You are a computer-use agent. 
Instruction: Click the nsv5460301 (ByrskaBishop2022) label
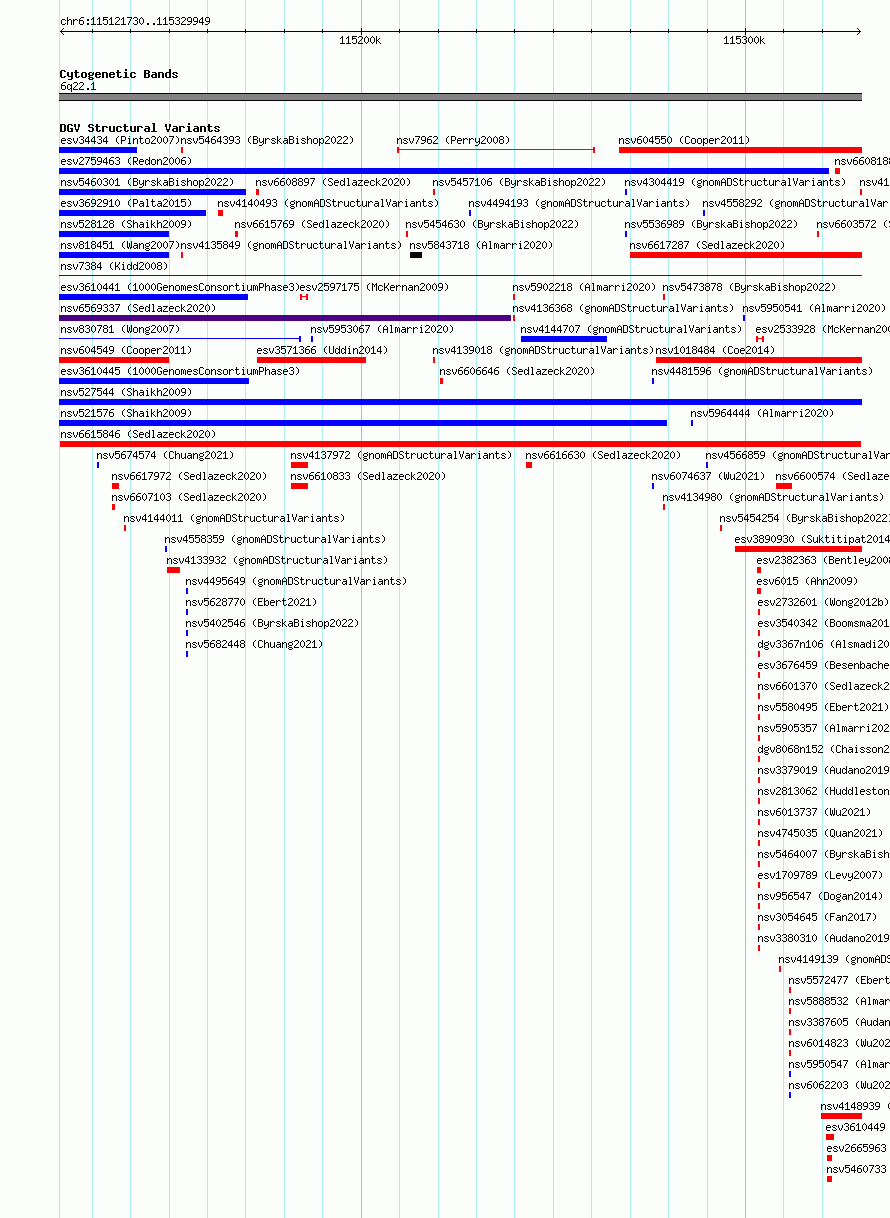tap(147, 183)
